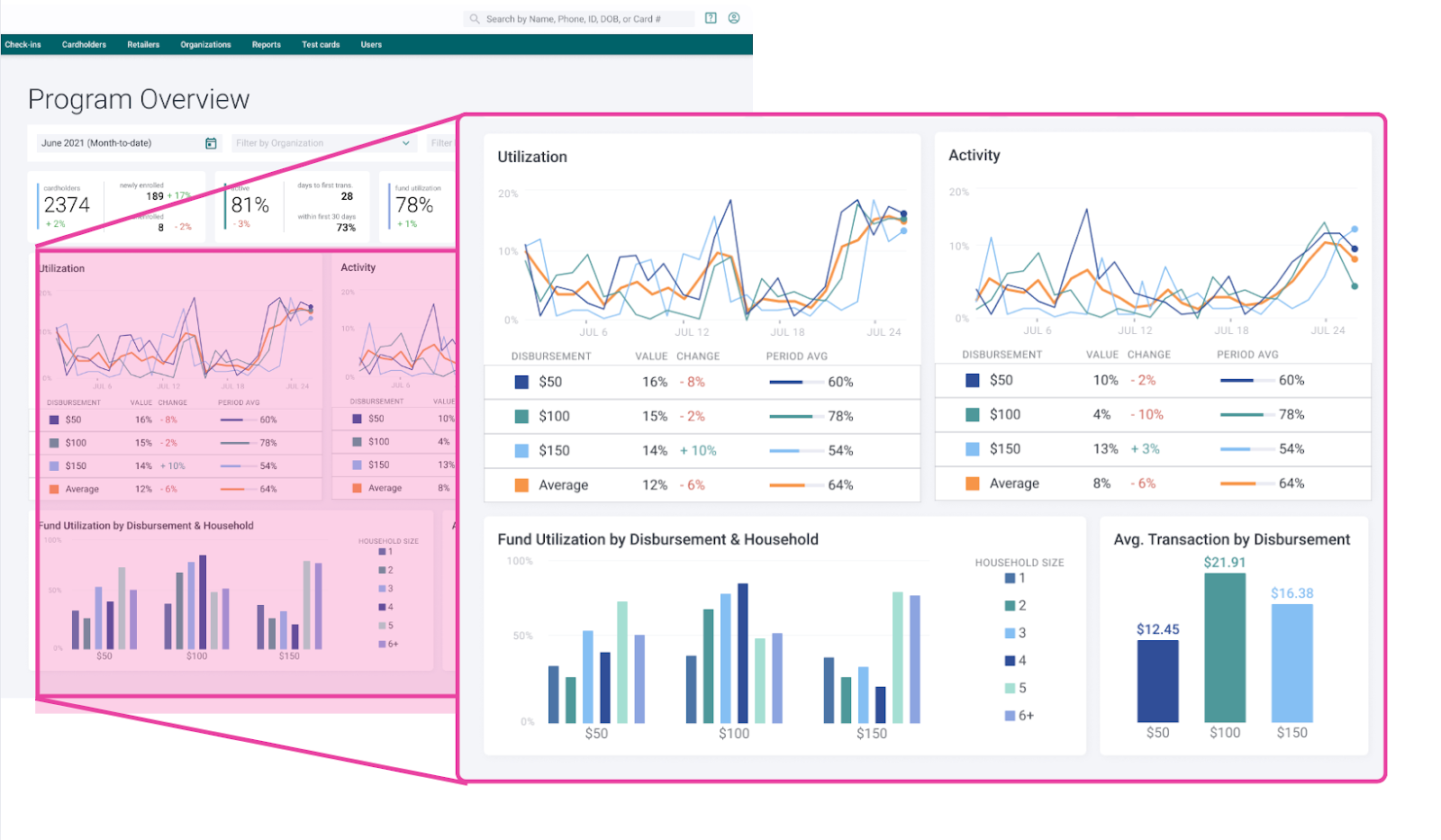Screen dimensions: 1441x840
Task: Click the newly enrolled value 189
Action: coord(155,196)
